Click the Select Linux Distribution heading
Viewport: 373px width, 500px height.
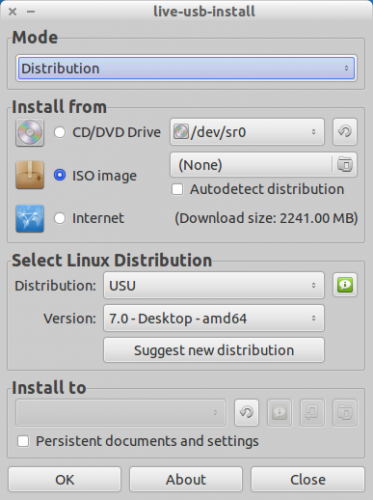[x=112, y=260]
